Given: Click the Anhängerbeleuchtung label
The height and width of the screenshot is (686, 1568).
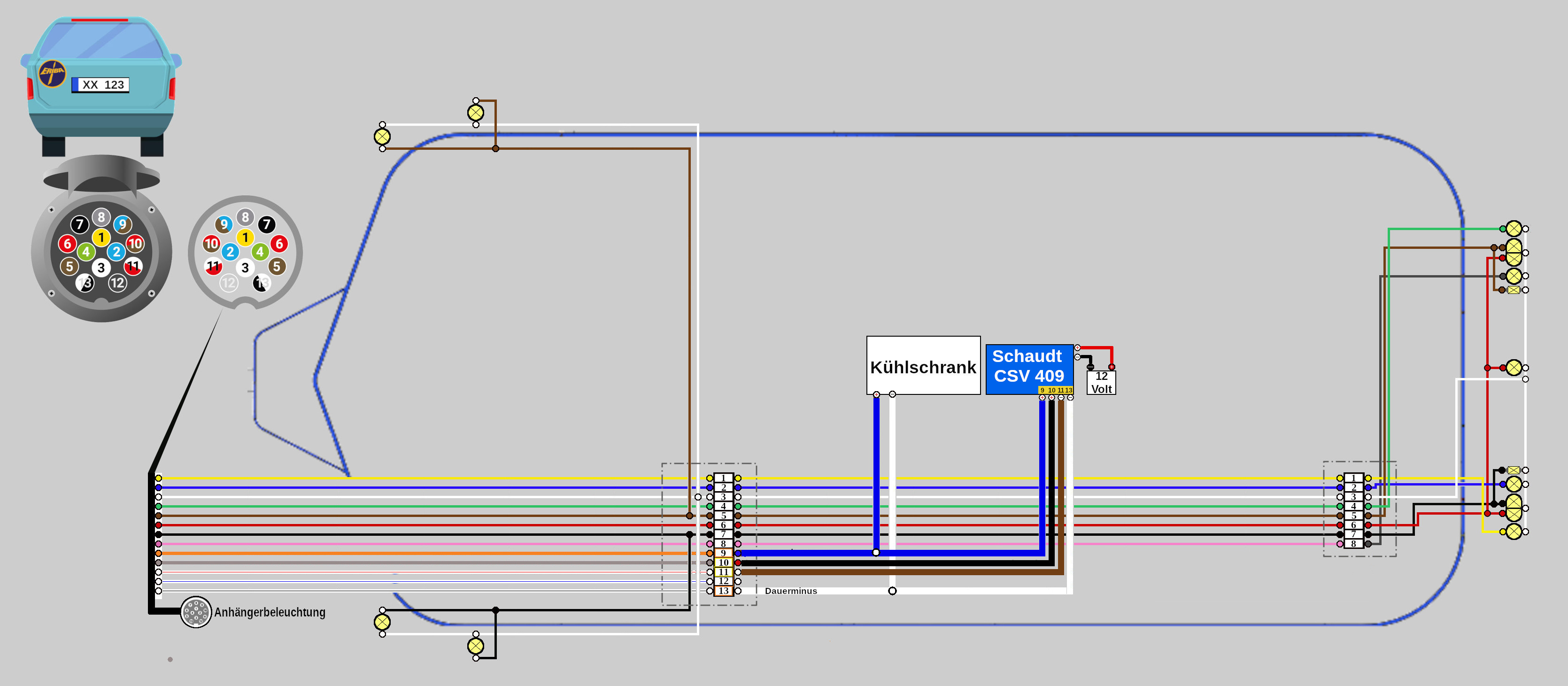Looking at the screenshot, I should pos(270,612).
